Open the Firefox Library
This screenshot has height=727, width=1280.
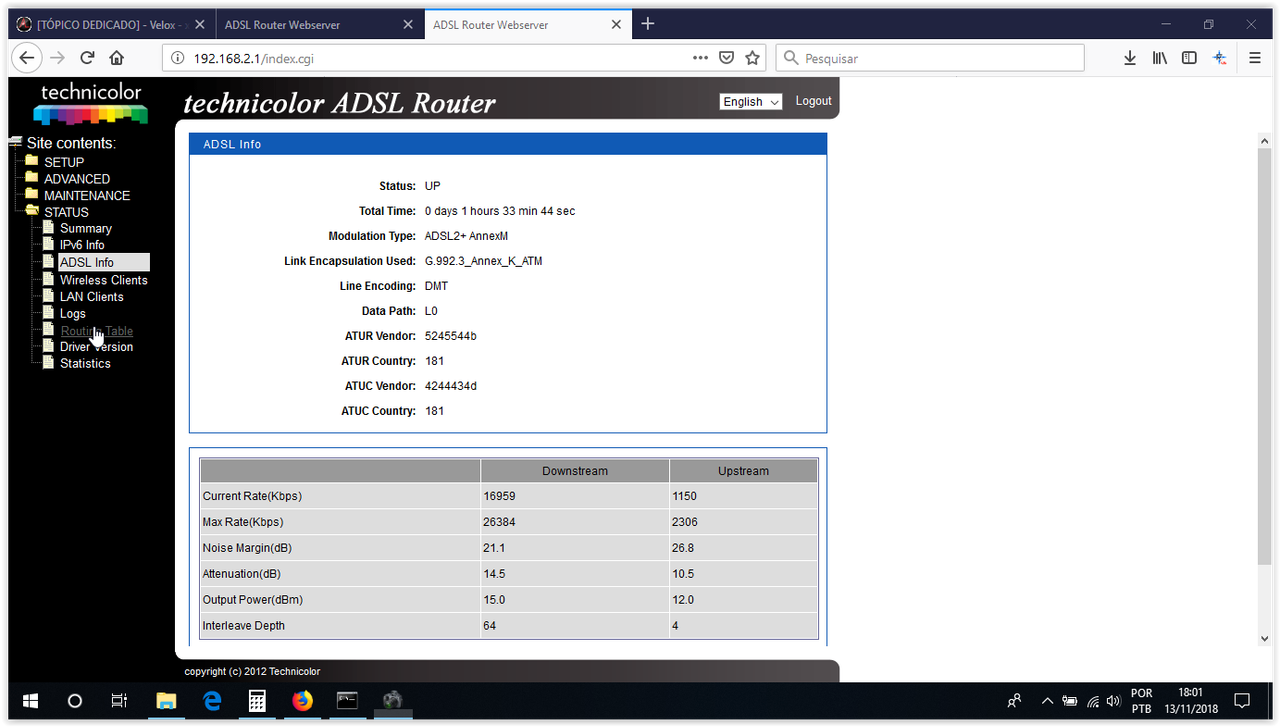tap(1159, 57)
